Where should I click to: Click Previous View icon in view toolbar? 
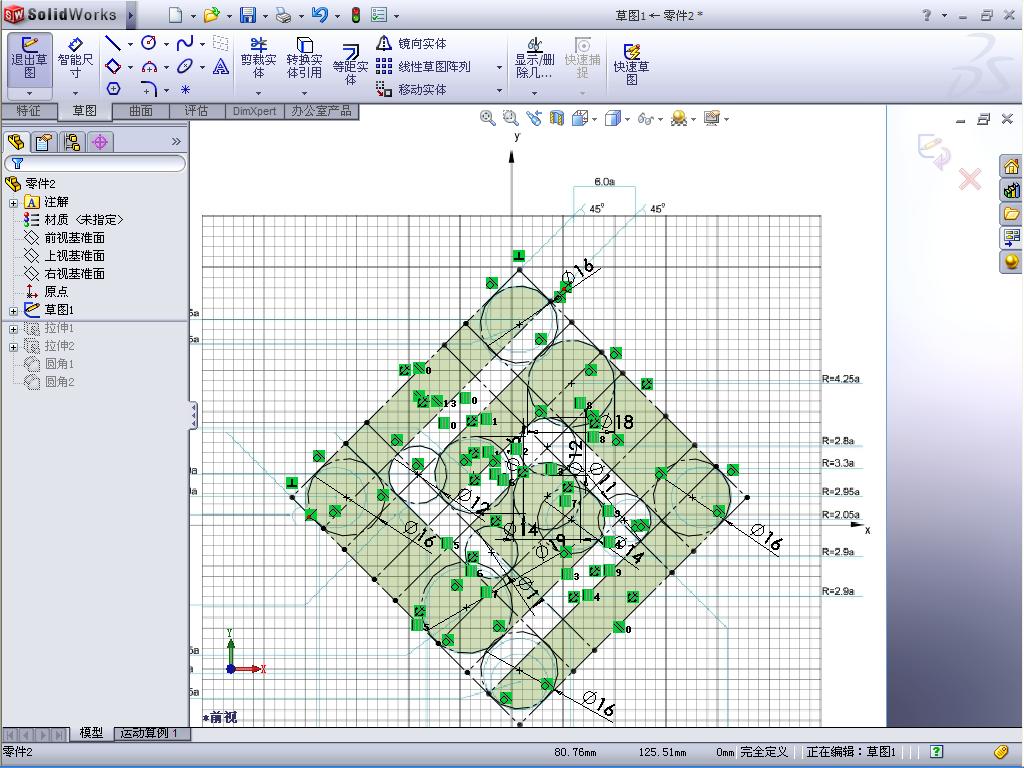pos(534,118)
